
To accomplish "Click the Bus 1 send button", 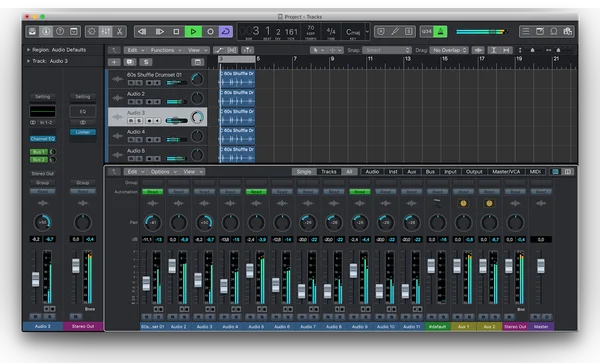I will 38,152.
